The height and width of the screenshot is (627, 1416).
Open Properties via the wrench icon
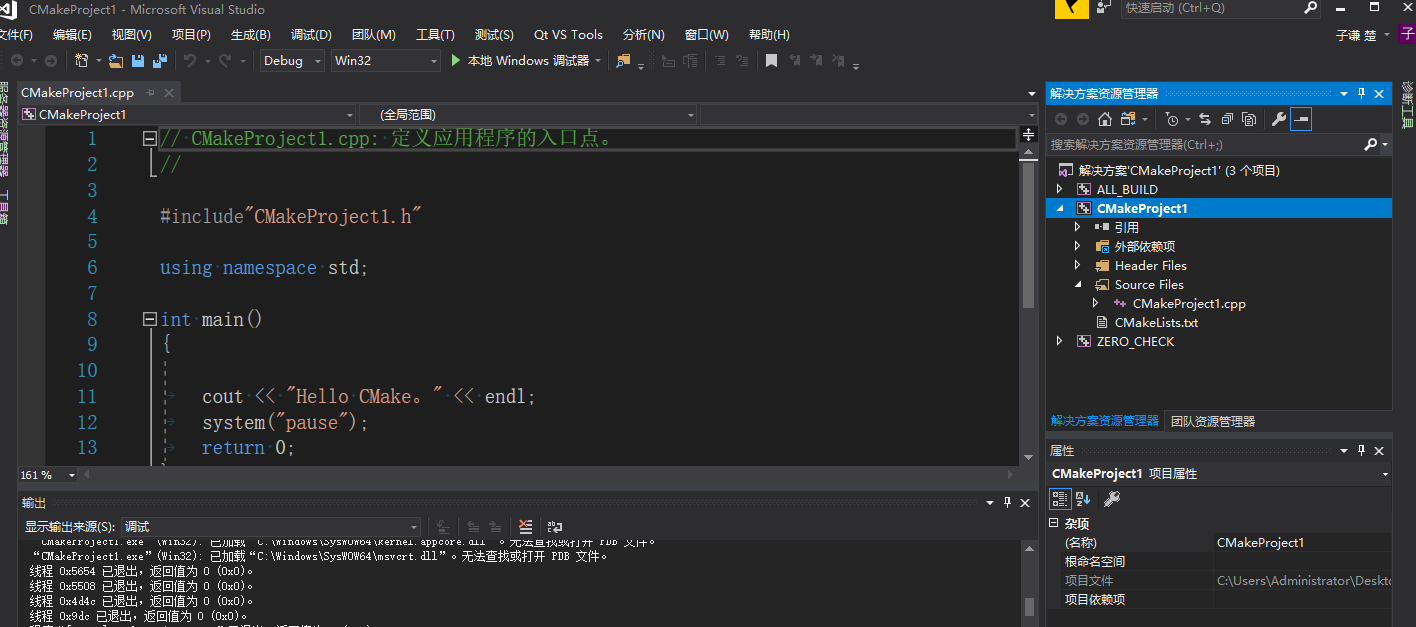[1280, 119]
